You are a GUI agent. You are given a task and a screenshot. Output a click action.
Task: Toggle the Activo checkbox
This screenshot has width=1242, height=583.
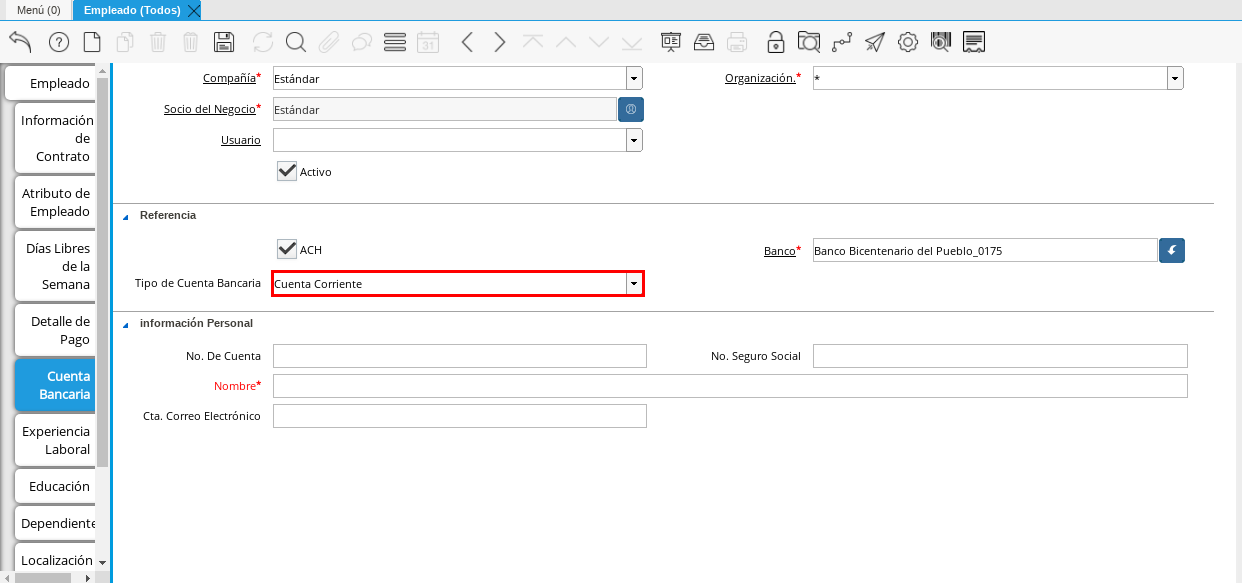coord(287,171)
